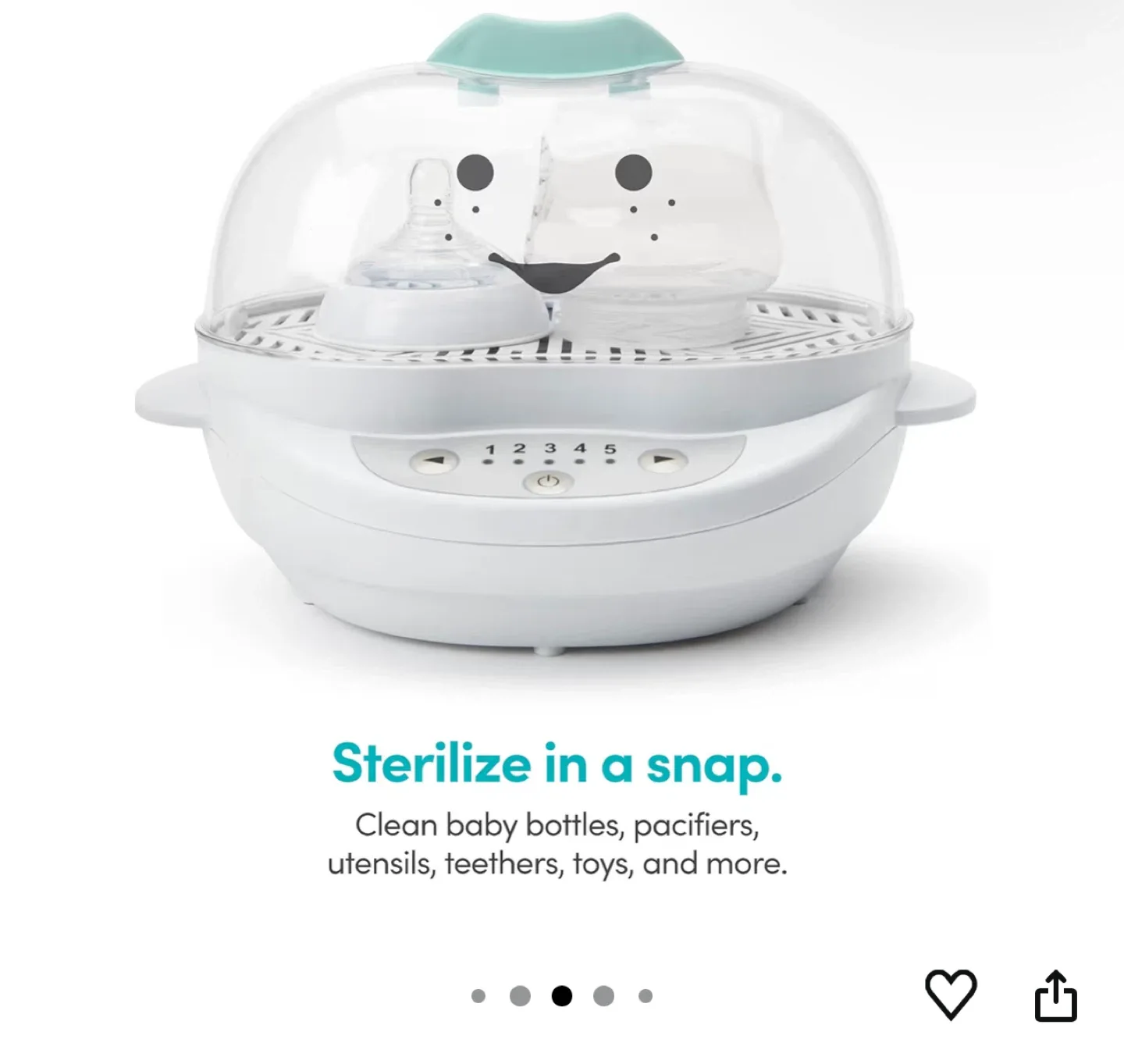
Task: Click the teal handle on the lid
Action: tap(555, 44)
